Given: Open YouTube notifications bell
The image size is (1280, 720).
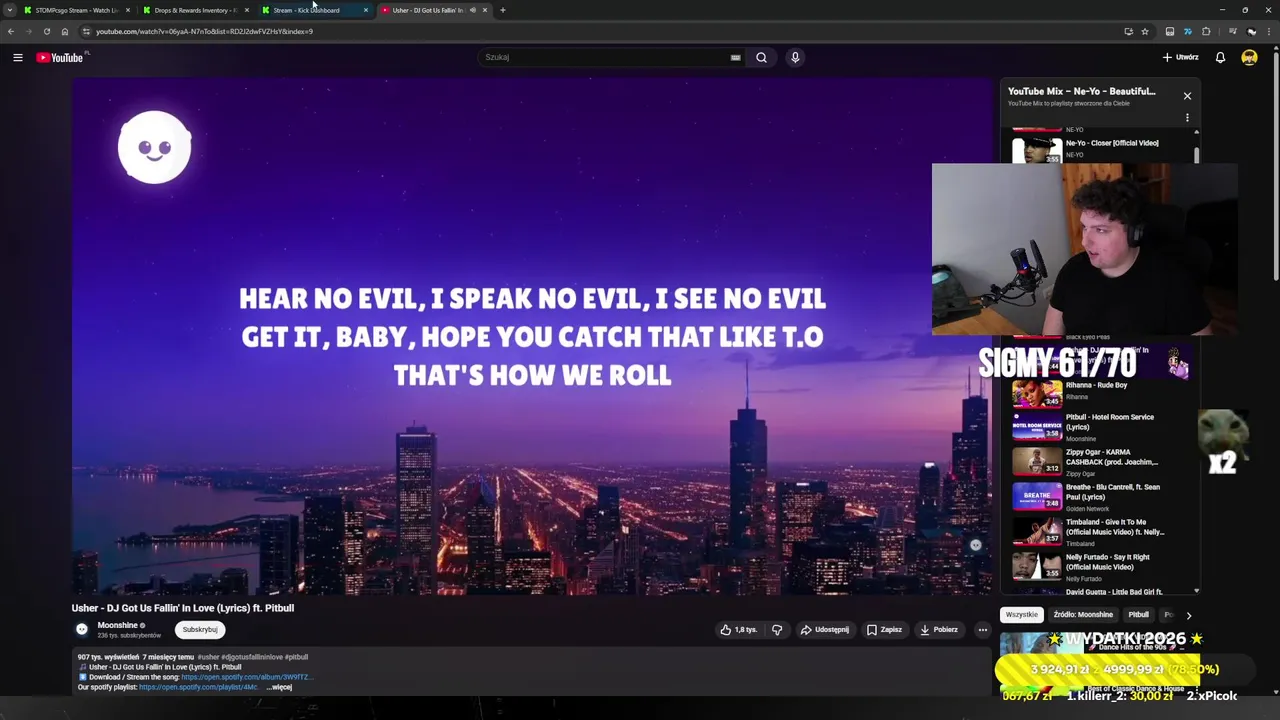Looking at the screenshot, I should point(1220,57).
